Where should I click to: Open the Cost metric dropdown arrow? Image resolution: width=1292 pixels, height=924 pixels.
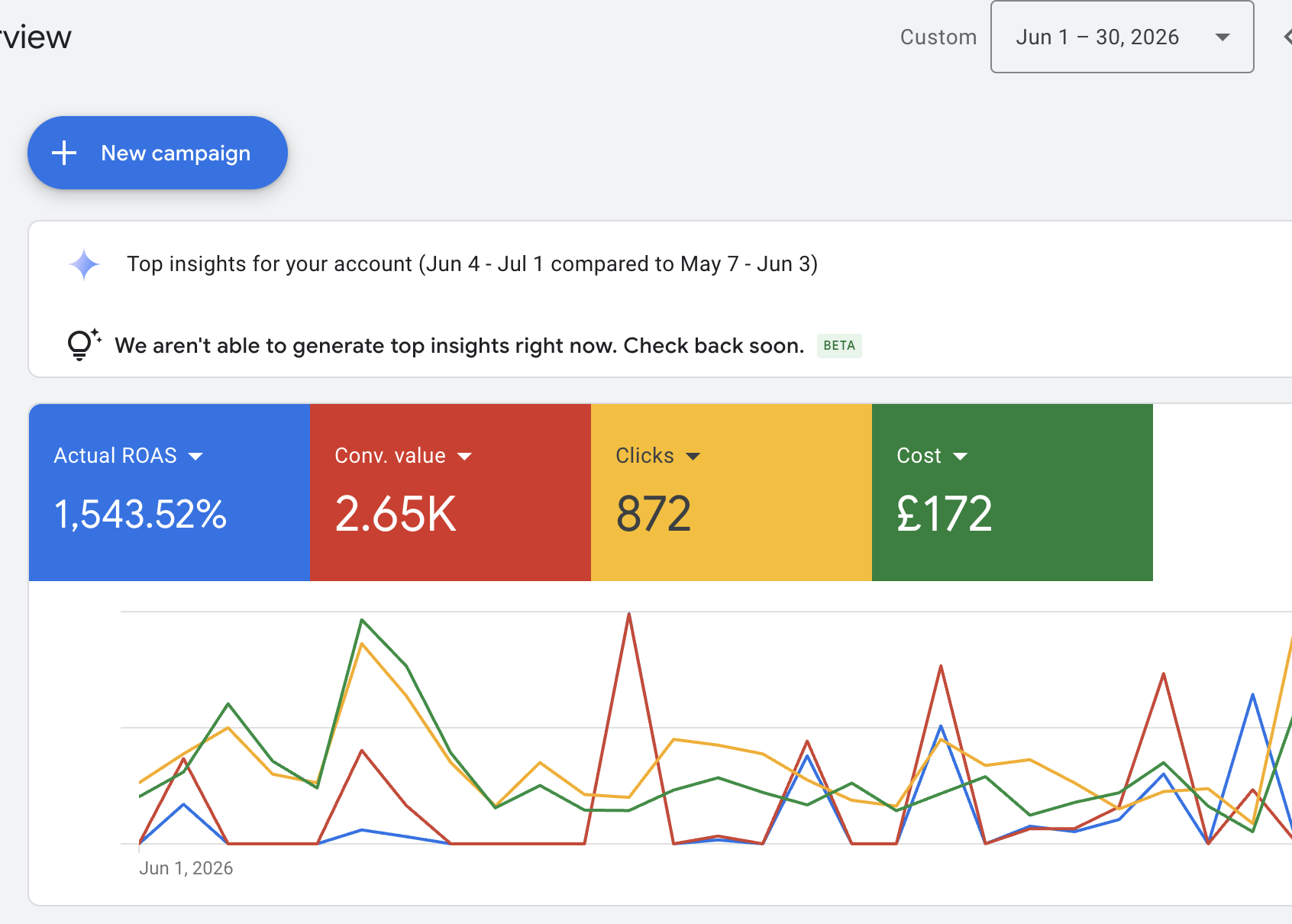(x=961, y=457)
